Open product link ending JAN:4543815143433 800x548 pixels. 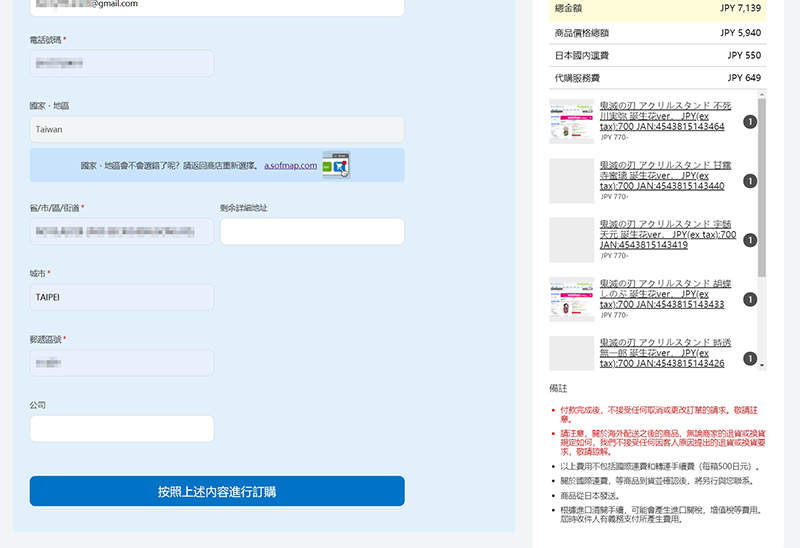point(665,294)
